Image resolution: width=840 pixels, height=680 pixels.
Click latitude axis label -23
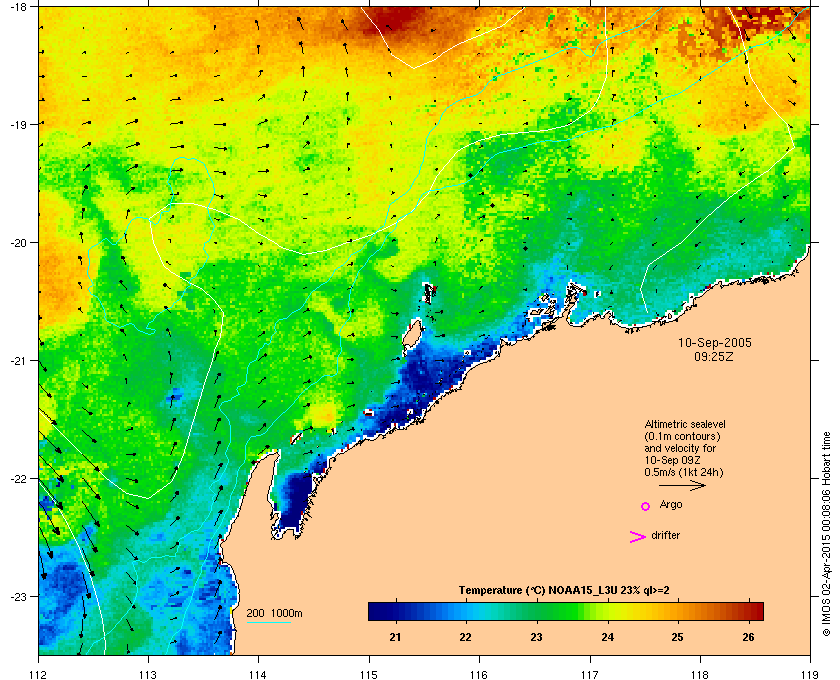pos(18,596)
